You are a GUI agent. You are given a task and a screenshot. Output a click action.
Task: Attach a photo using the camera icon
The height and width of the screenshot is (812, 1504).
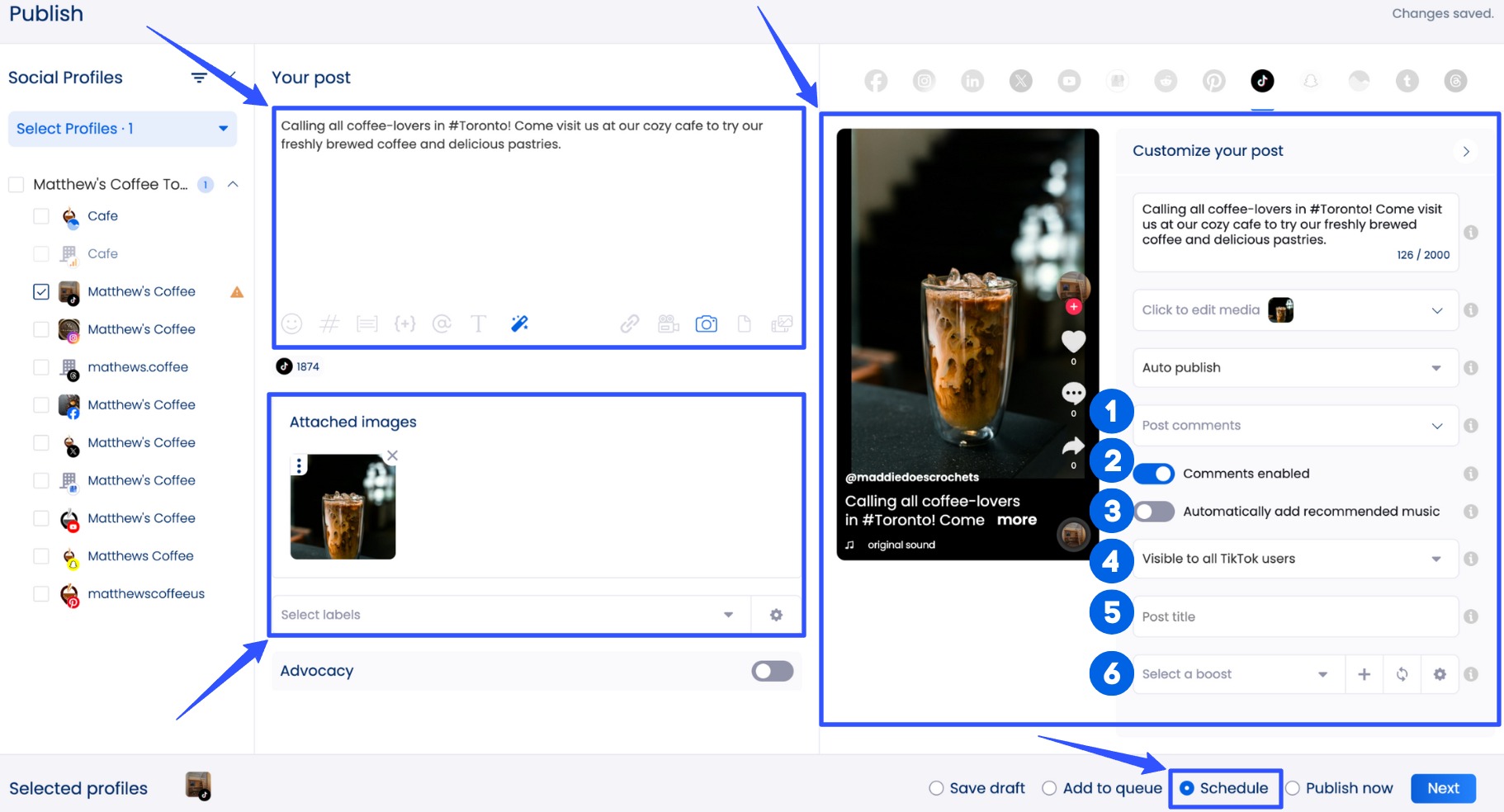pos(707,323)
